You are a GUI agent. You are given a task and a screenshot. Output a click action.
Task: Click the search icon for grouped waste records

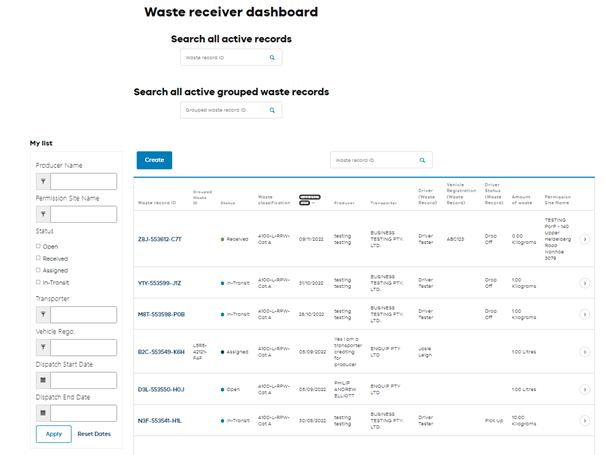272,110
